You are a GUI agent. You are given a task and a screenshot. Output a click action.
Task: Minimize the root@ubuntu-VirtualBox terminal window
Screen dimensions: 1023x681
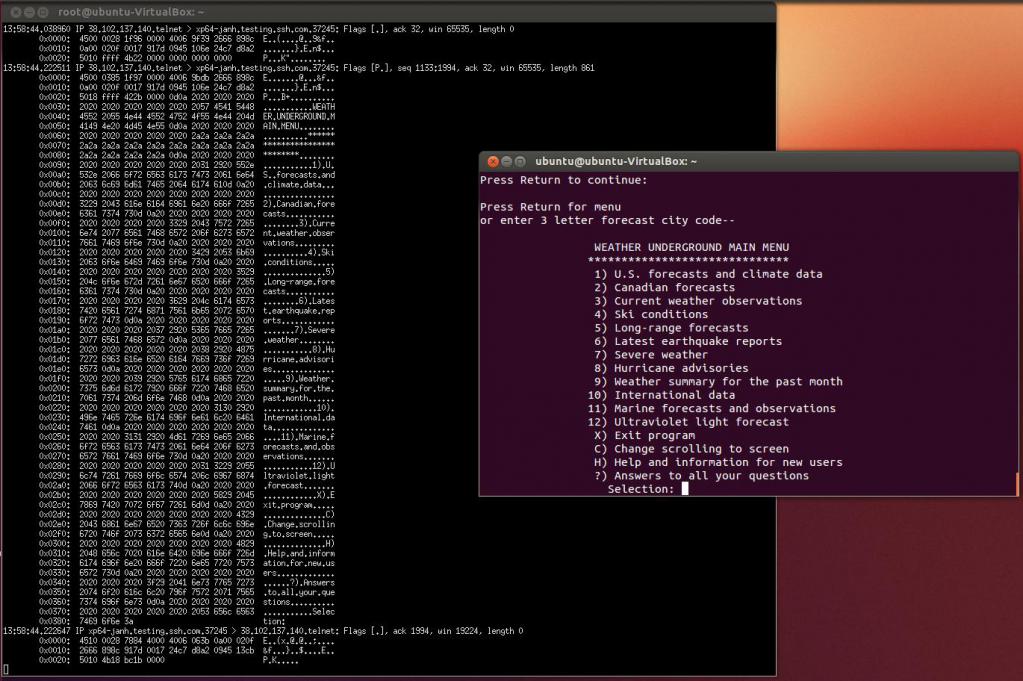click(30, 12)
